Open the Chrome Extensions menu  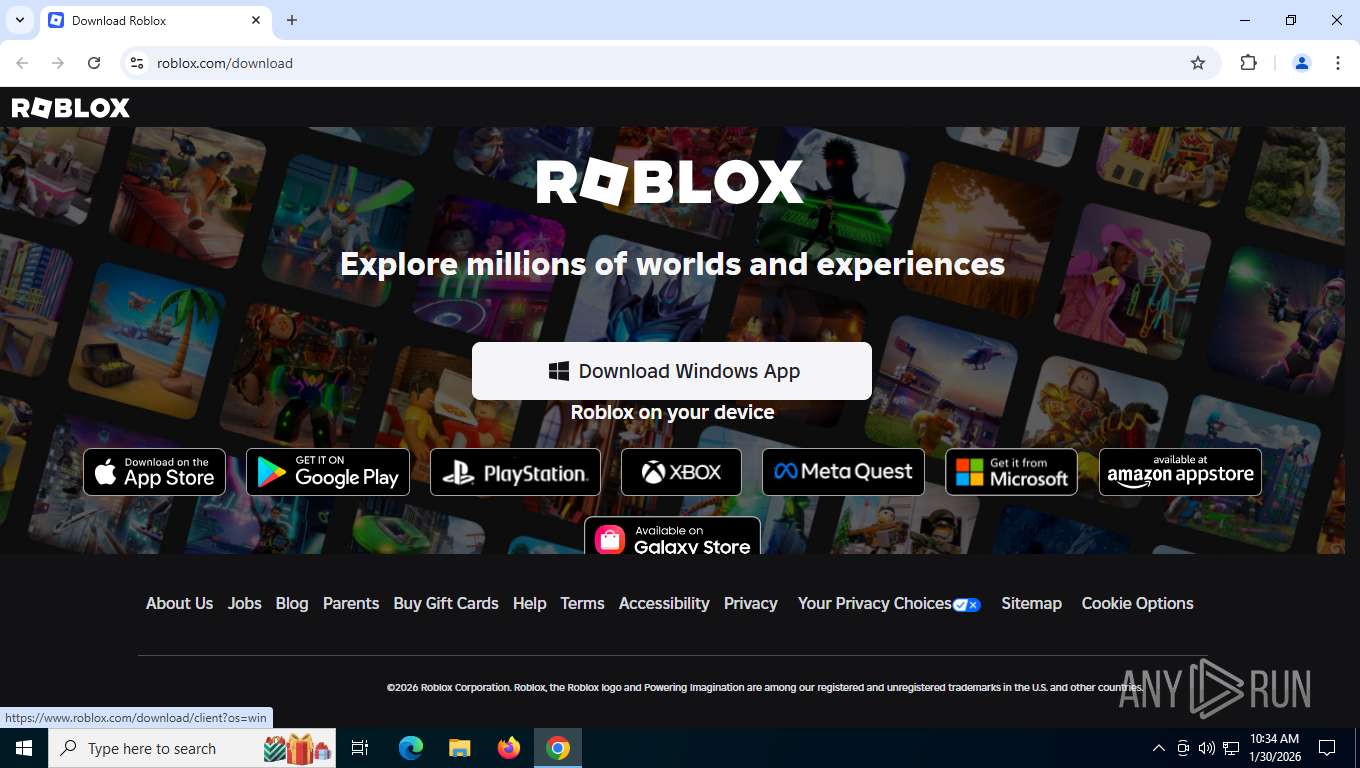click(x=1248, y=63)
